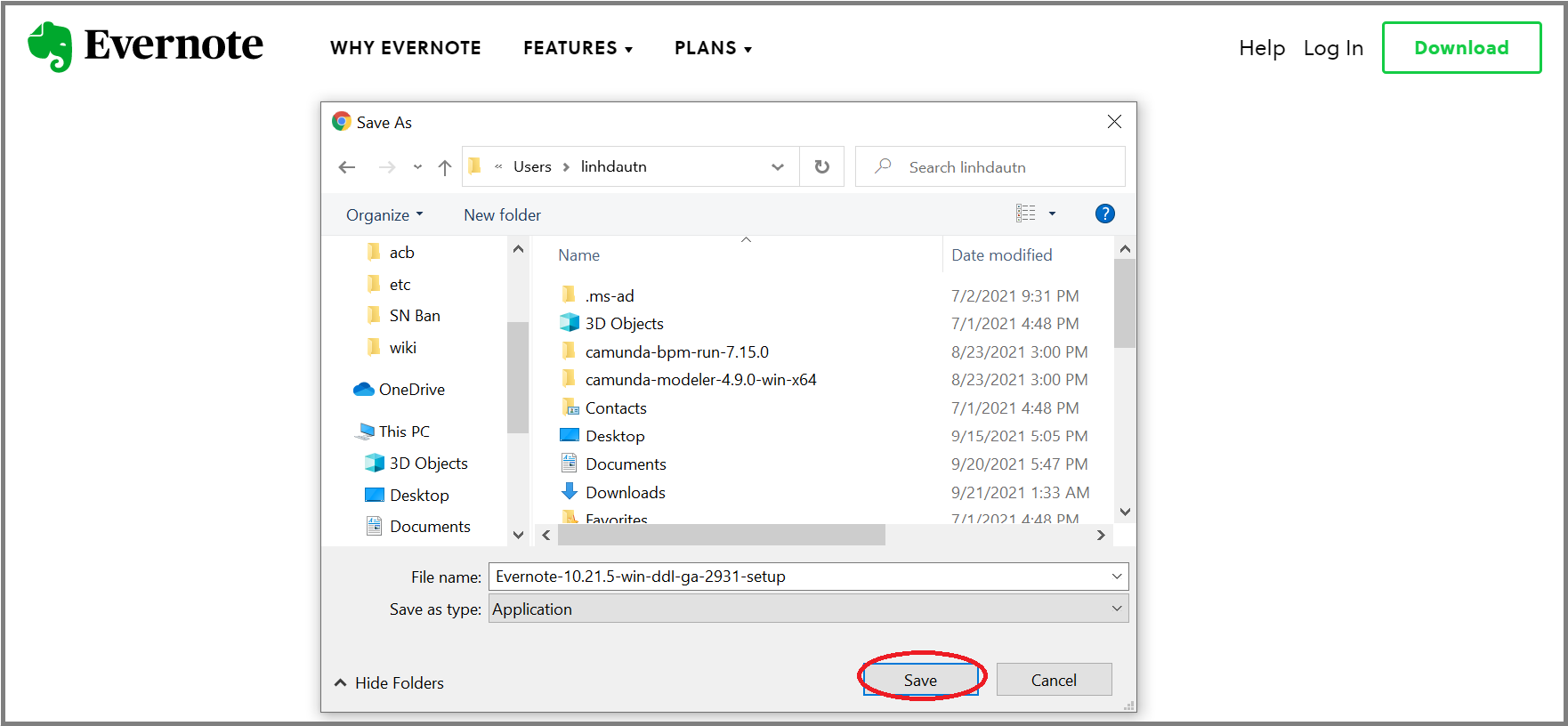Click the Chrome icon in dialog title
This screenshot has height=726, width=1568.
(342, 121)
